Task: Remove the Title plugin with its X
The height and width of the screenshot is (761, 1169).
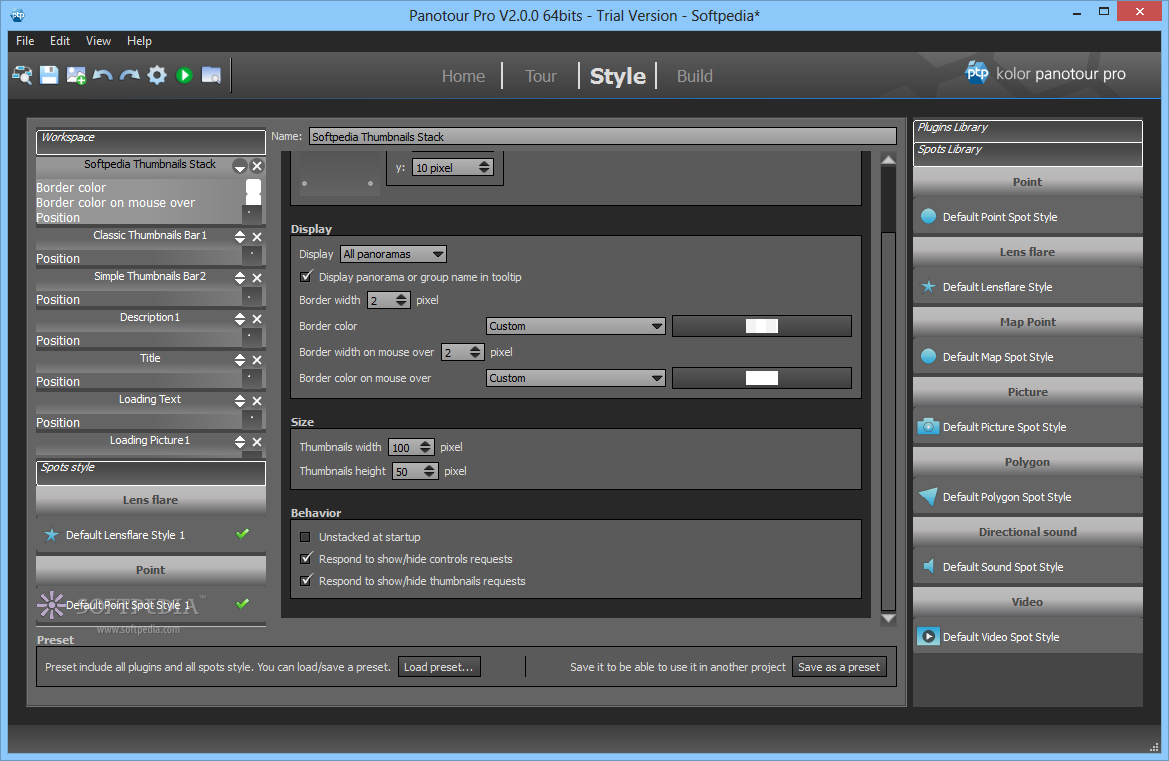Action: click(x=256, y=360)
